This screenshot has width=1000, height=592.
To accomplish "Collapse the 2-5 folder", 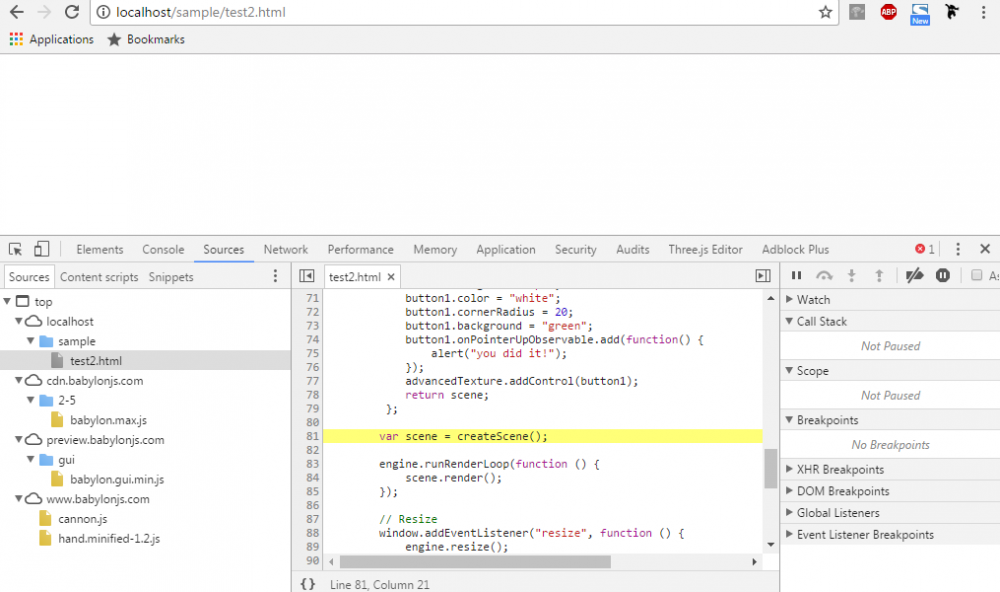I will coord(31,400).
